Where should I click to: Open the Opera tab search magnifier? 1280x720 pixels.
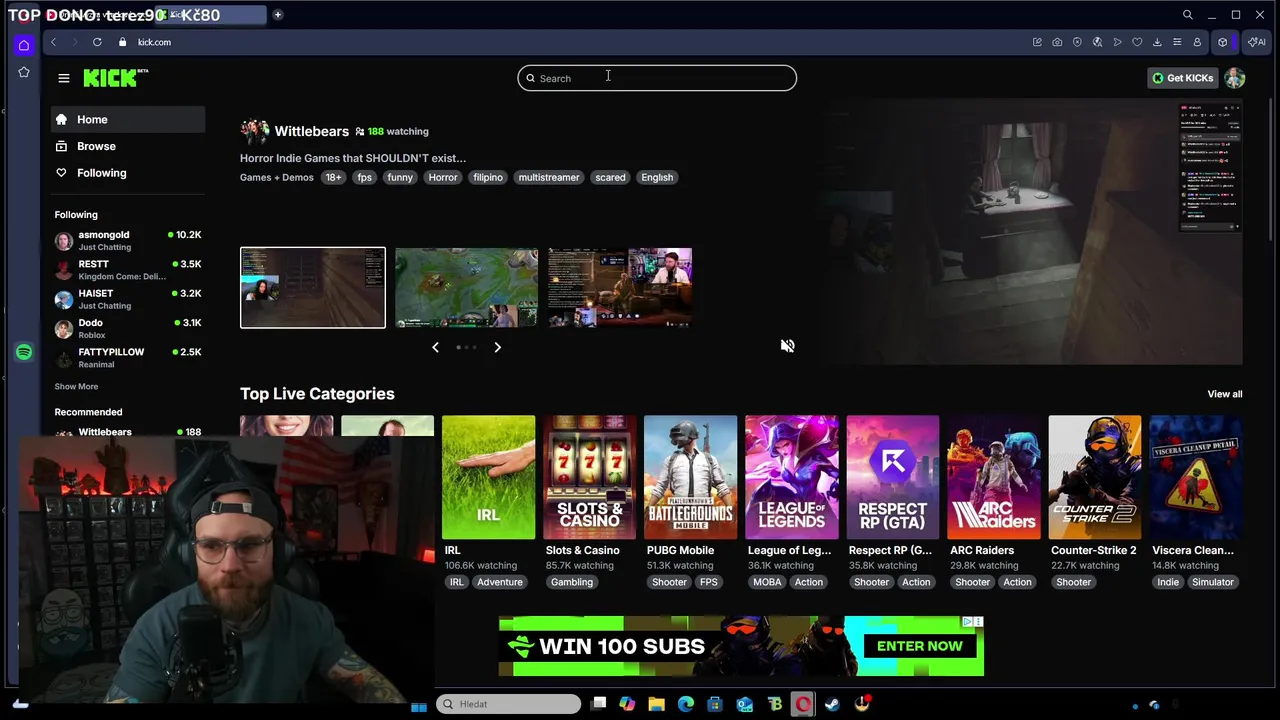coord(1188,15)
